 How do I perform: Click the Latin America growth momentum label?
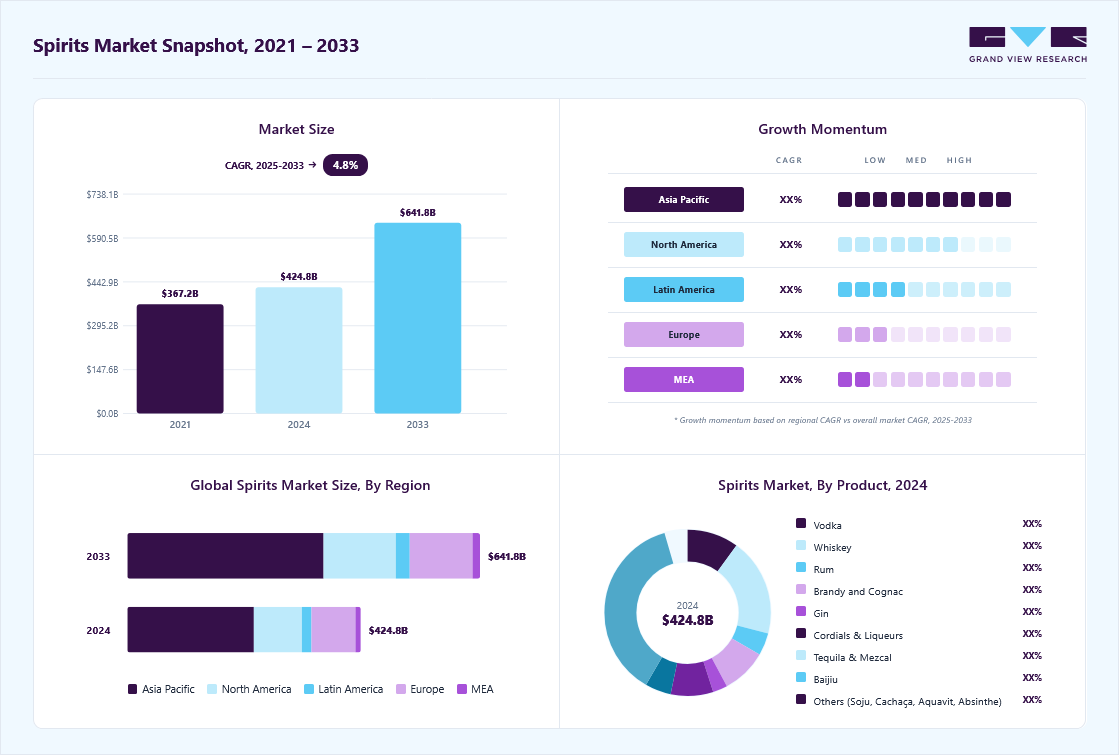pyautogui.click(x=684, y=289)
